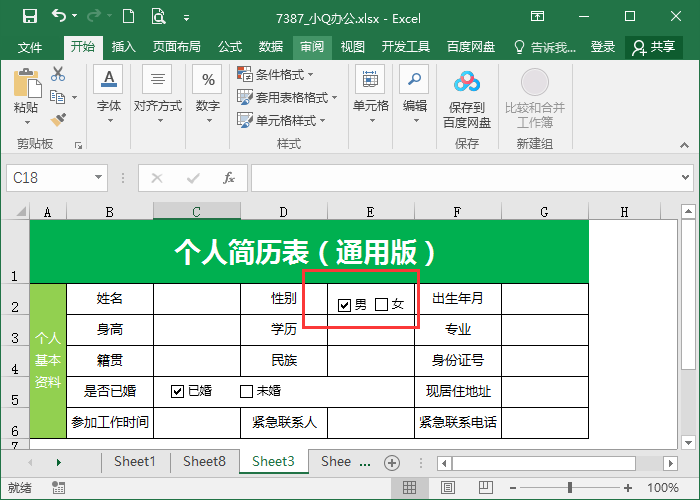The width and height of the screenshot is (700, 500).
Task: Open the 编辑 editing group
Action: click(415, 95)
